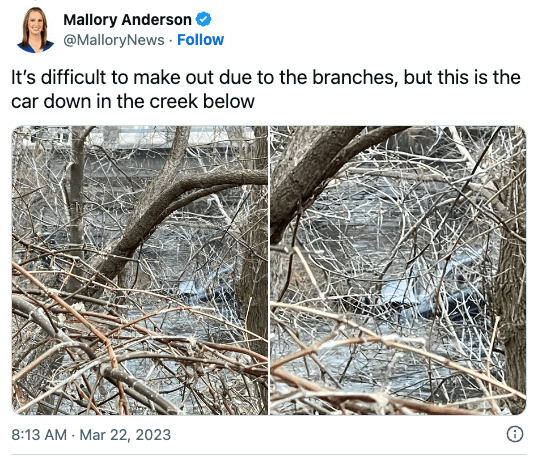Screen dimensions: 538x457
Task: Click the divider between the two photos
Action: click(269, 270)
